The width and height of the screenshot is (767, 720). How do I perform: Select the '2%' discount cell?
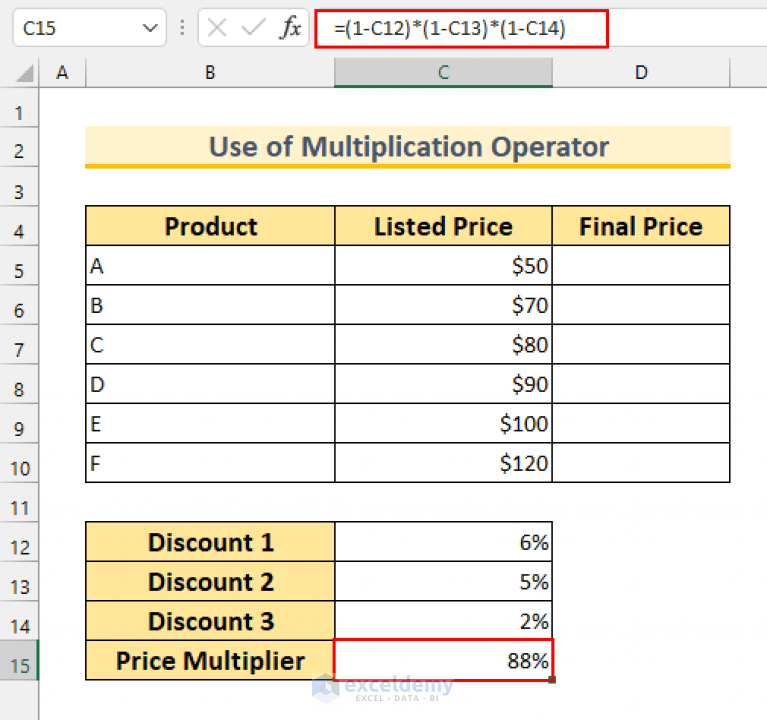coord(443,621)
